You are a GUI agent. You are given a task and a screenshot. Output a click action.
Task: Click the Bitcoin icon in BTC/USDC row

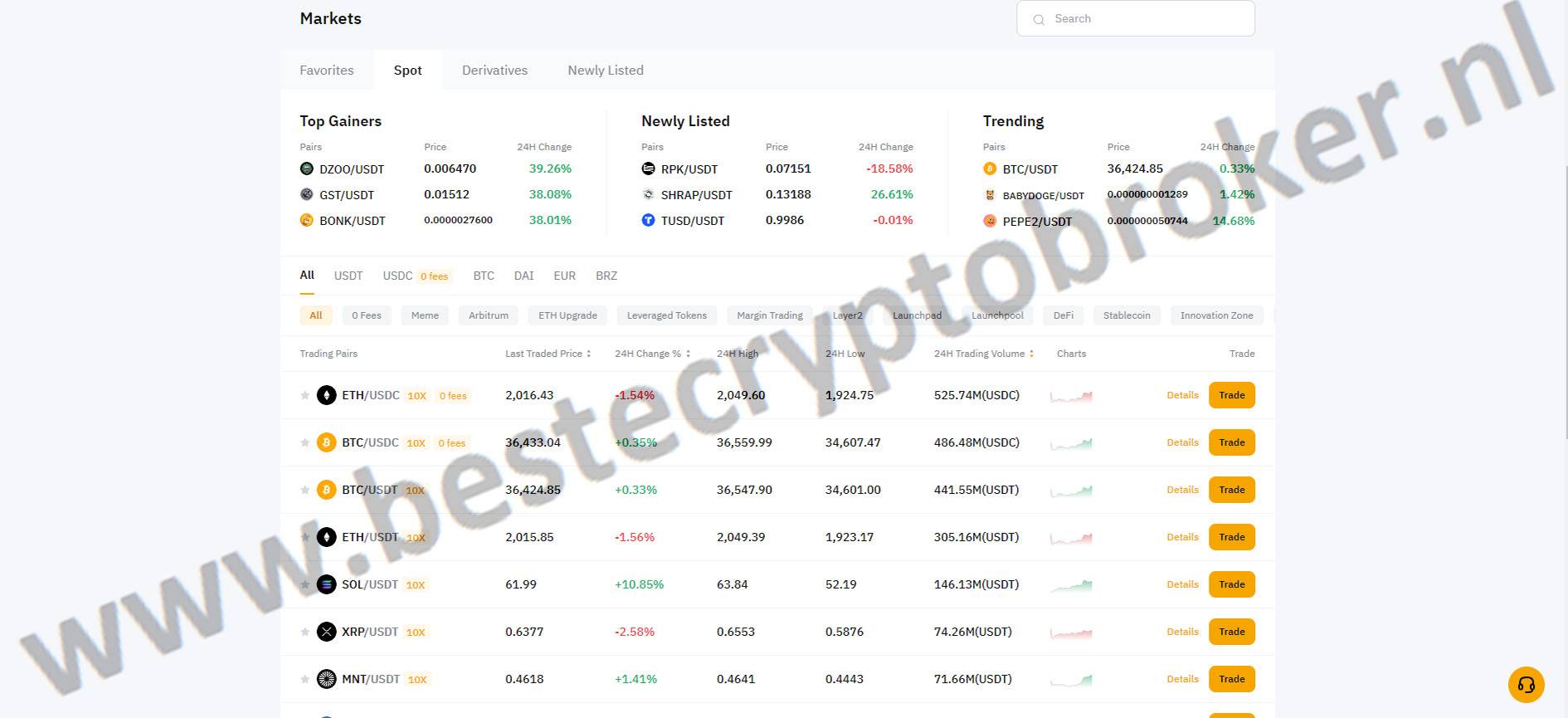click(x=327, y=442)
